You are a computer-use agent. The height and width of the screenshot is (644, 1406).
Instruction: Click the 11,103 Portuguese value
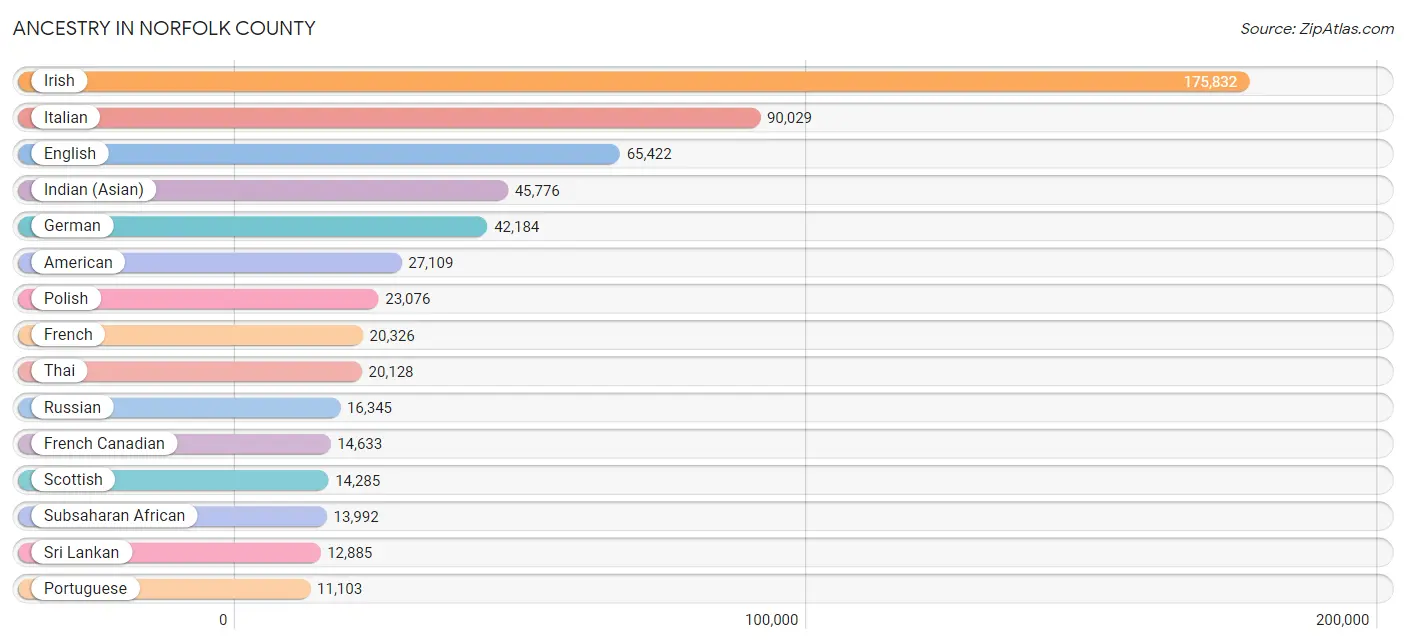339,589
